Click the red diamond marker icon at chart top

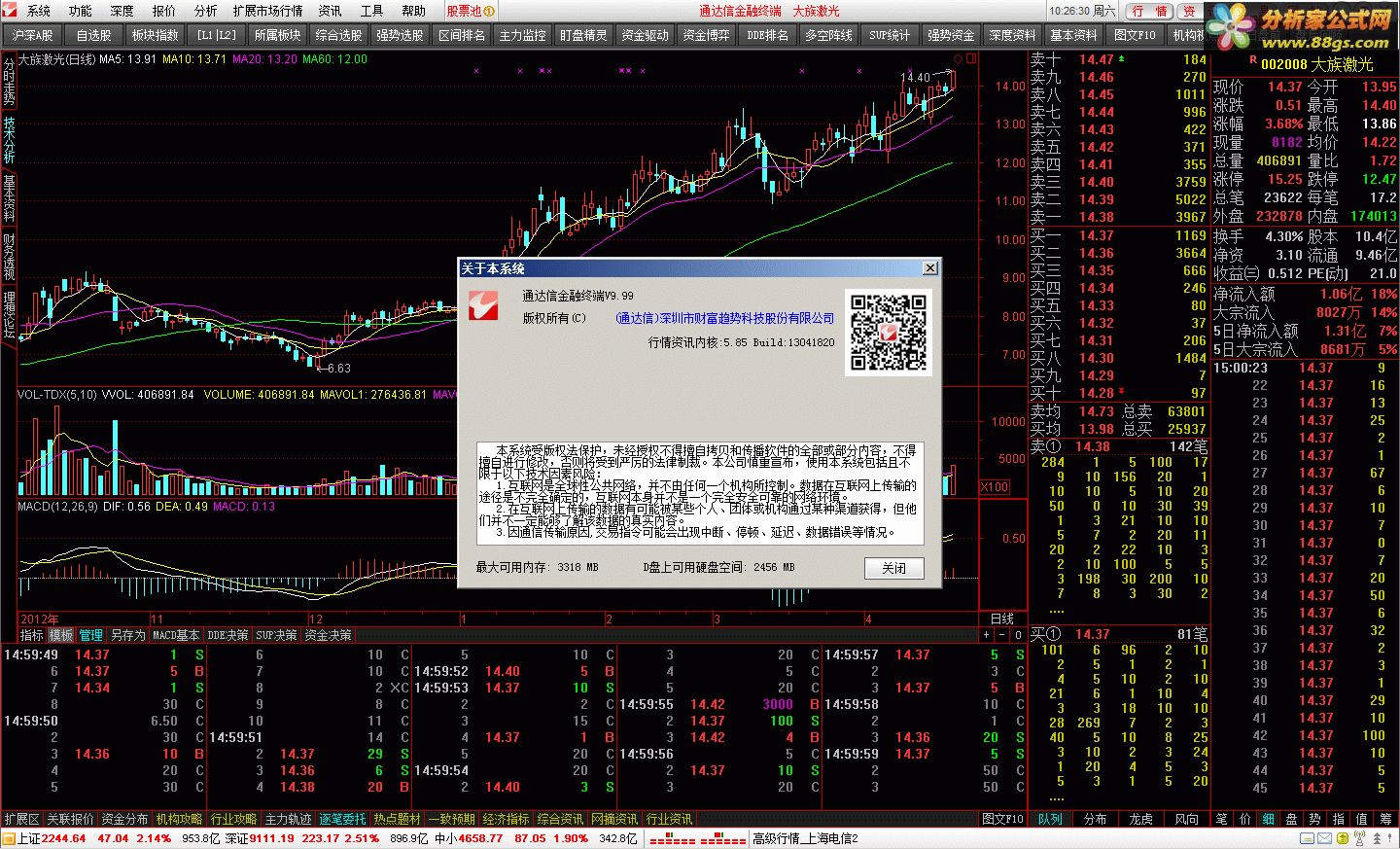pos(958,59)
